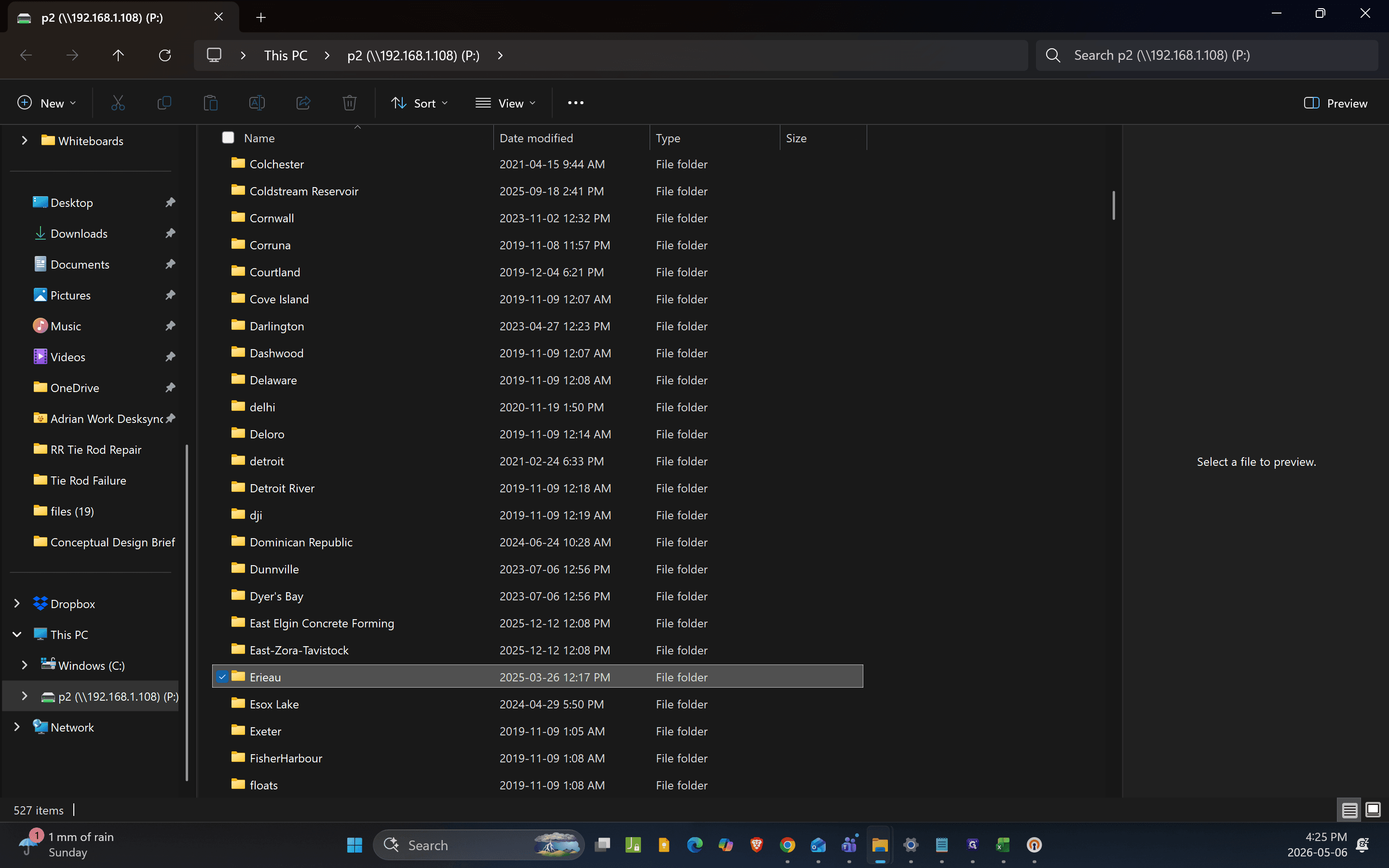Open Excel from the taskbar
Screen dimensions: 1389x868
[x=1003, y=845]
